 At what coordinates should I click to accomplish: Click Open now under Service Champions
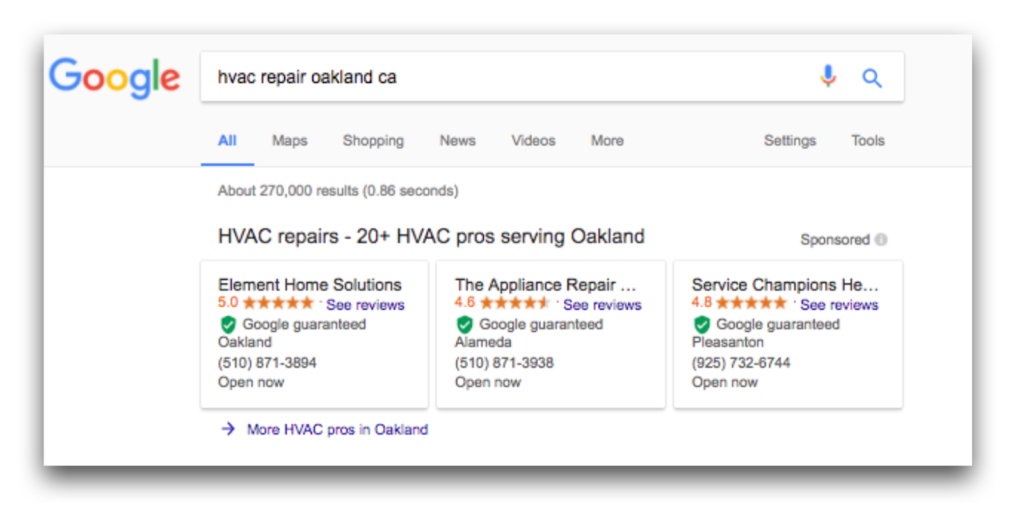coord(725,382)
